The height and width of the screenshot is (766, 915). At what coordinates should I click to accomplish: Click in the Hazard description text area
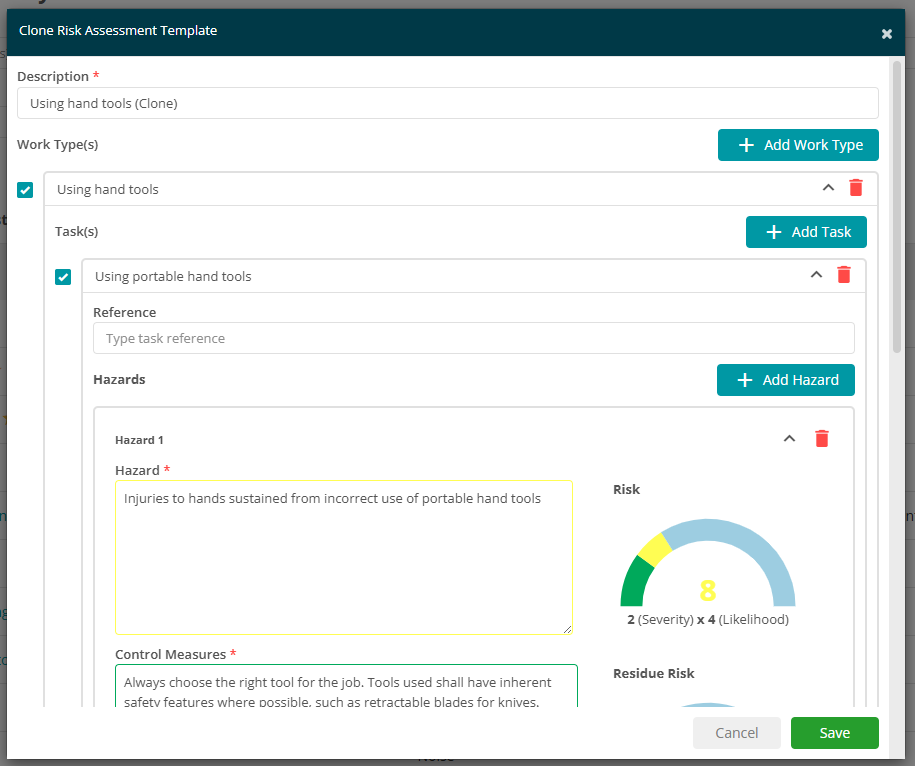pos(344,557)
